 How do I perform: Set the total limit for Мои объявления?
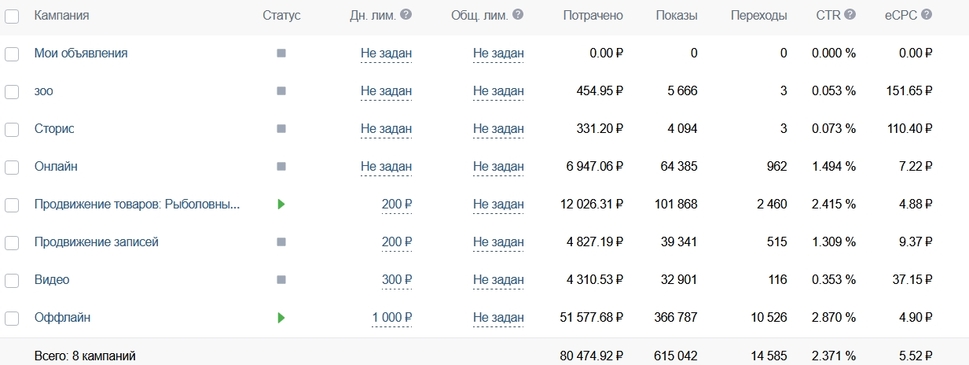498,53
